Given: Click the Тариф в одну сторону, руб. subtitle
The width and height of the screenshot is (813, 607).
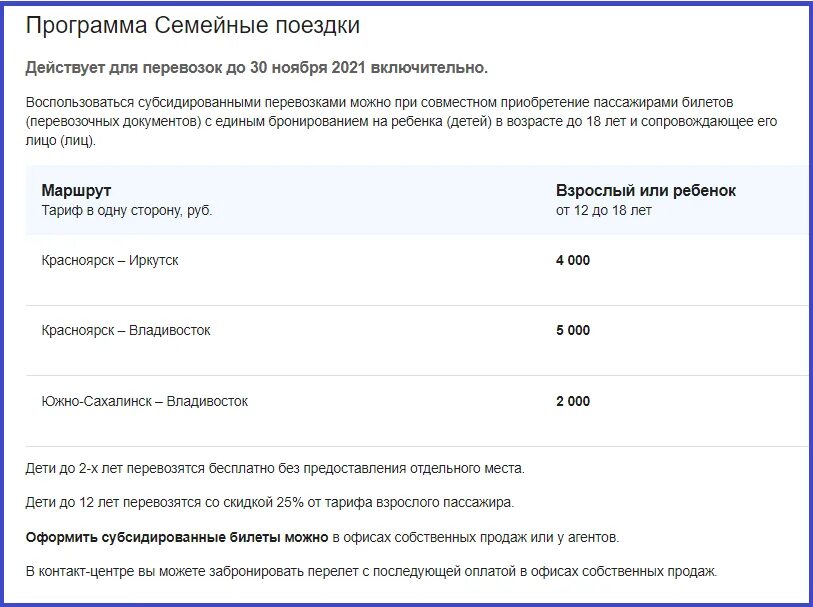Looking at the screenshot, I should click(127, 211).
